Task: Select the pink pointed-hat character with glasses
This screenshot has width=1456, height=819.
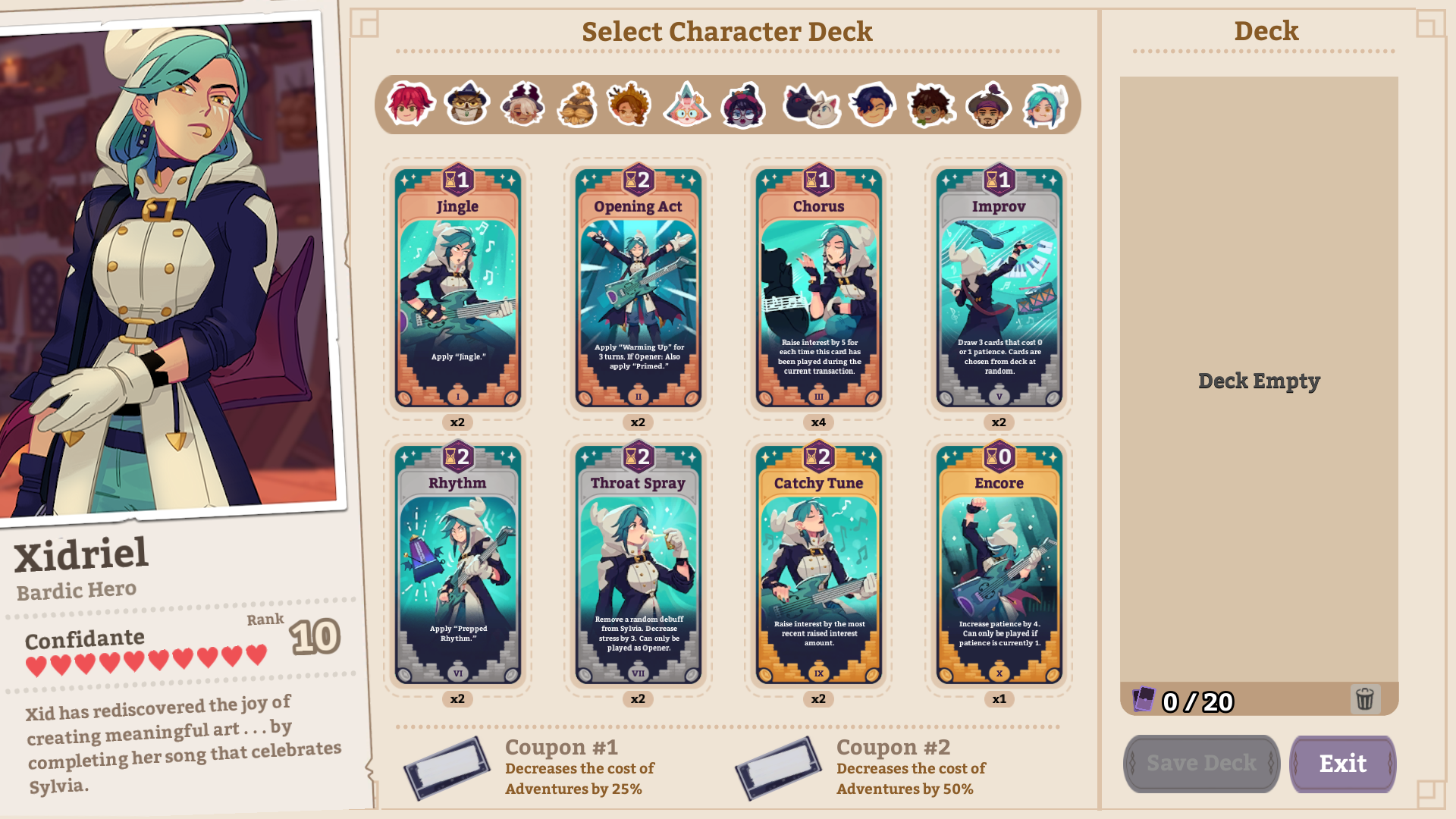Action: [686, 104]
